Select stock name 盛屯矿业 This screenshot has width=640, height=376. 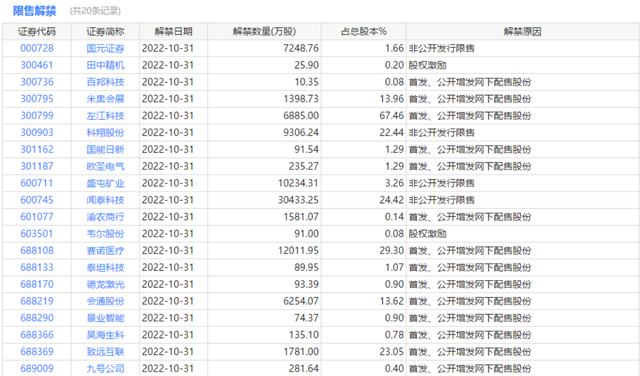(x=105, y=183)
